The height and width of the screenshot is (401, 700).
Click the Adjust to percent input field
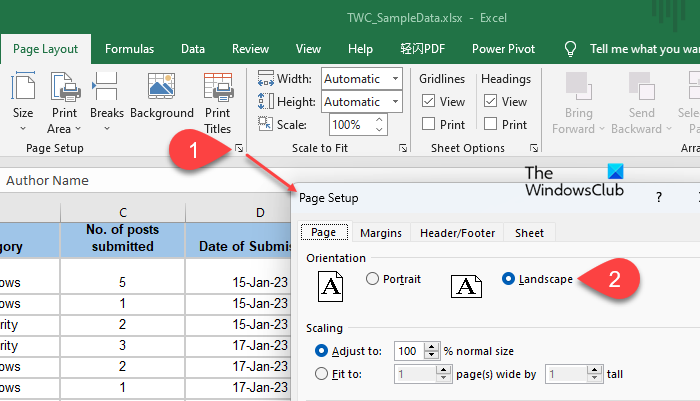coord(408,351)
